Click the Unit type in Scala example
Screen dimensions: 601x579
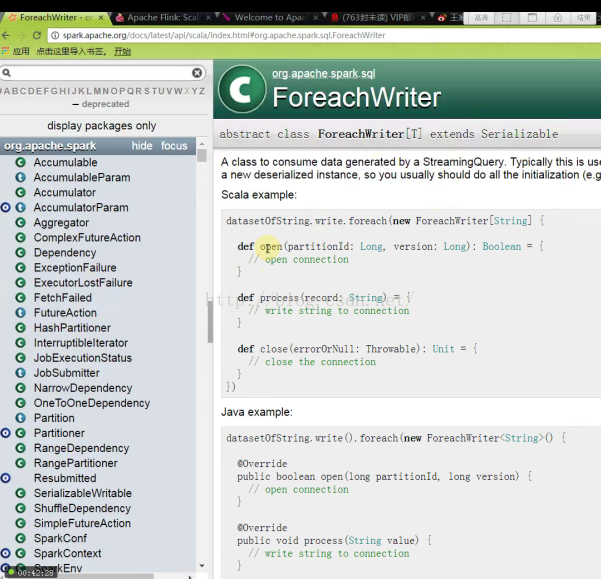click(443, 349)
